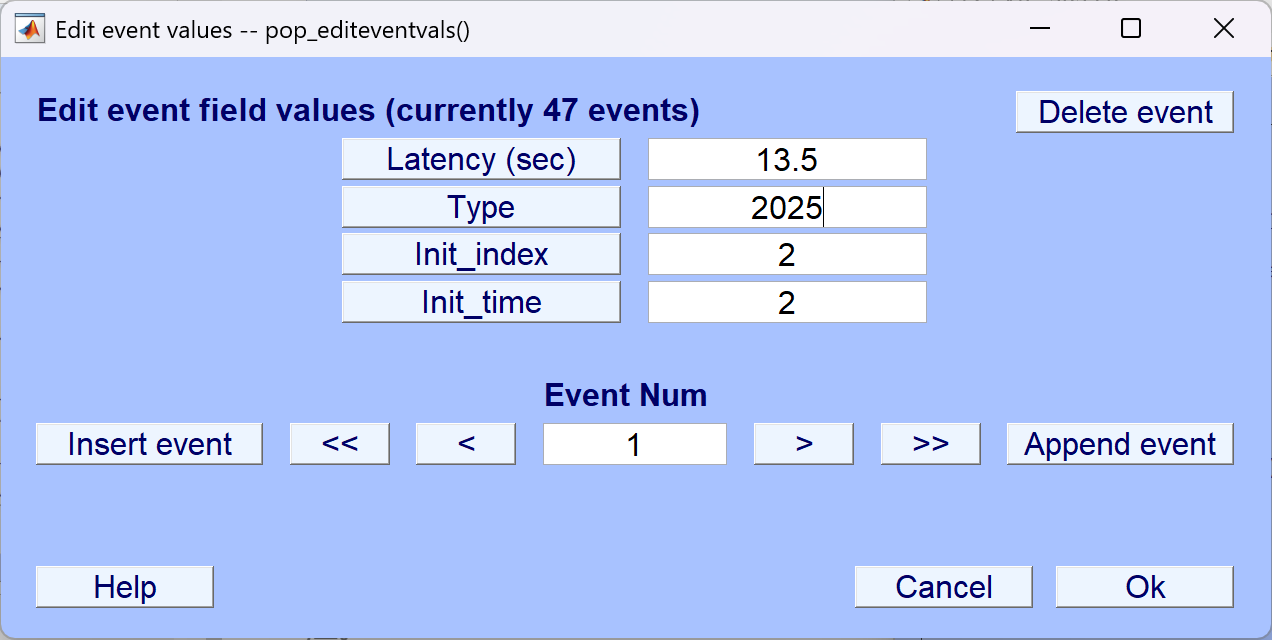Click the Init_index field button
The image size is (1272, 640).
pyautogui.click(x=481, y=255)
